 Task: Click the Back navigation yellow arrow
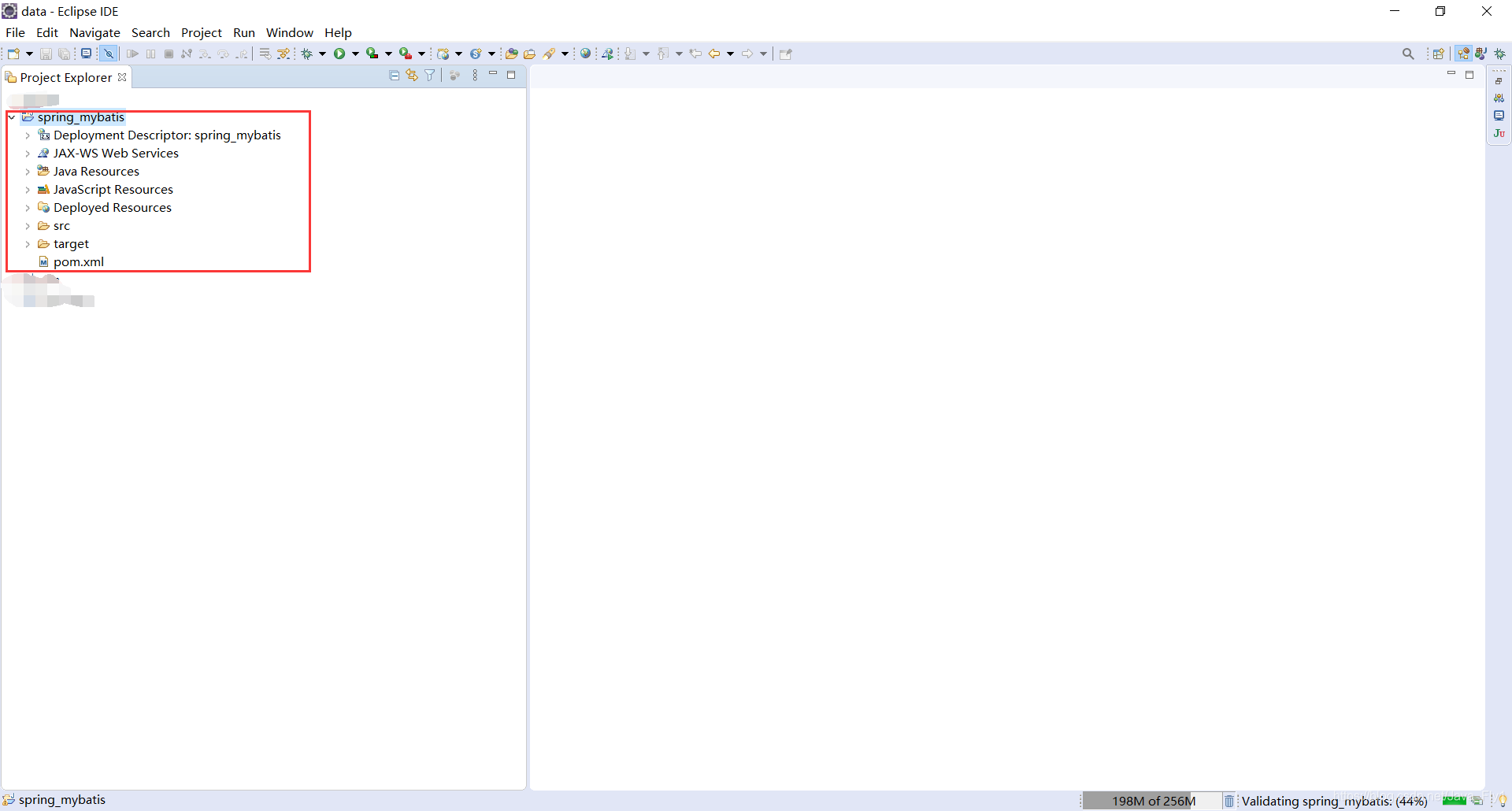click(714, 54)
